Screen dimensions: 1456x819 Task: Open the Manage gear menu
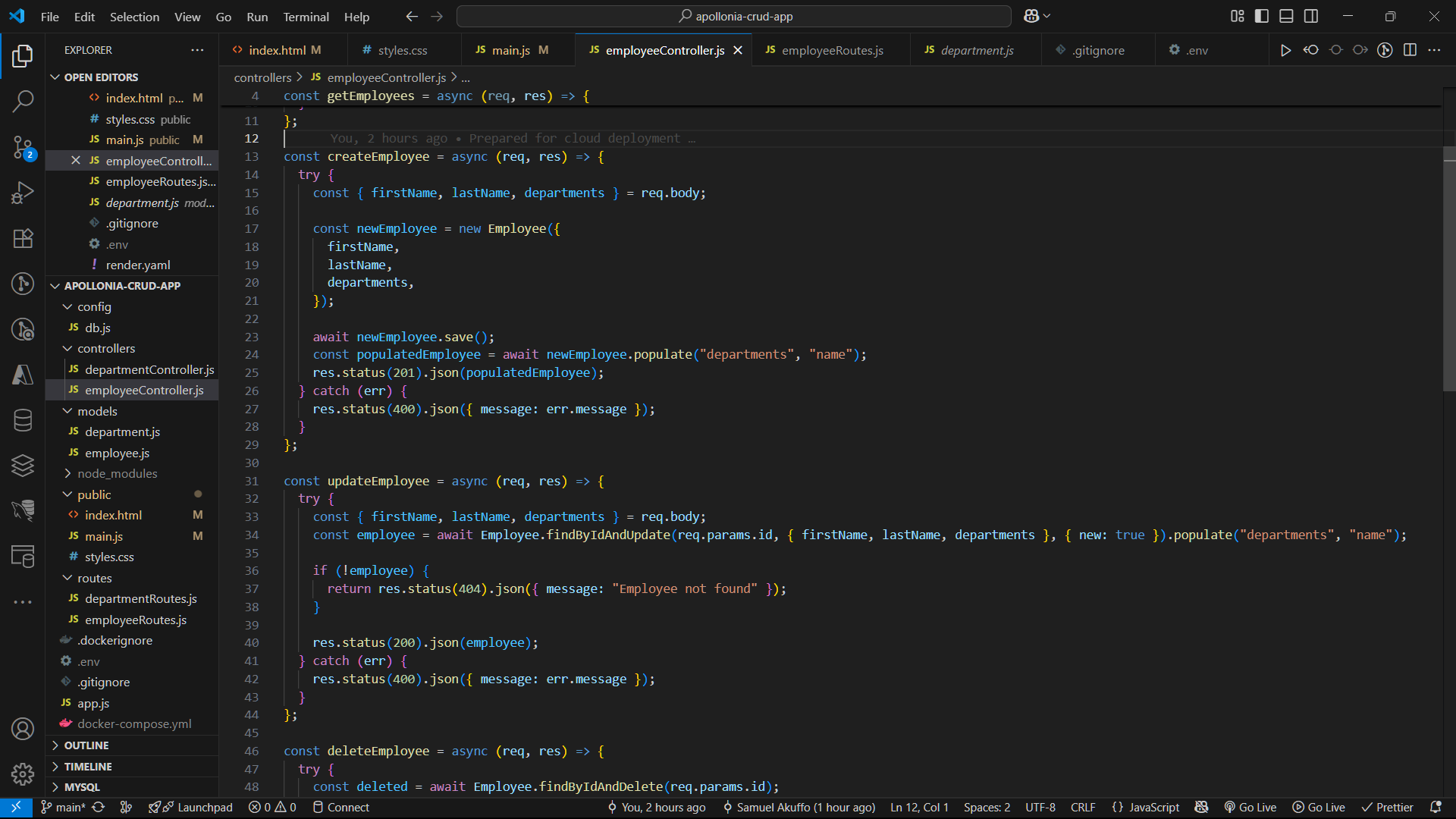click(23, 773)
